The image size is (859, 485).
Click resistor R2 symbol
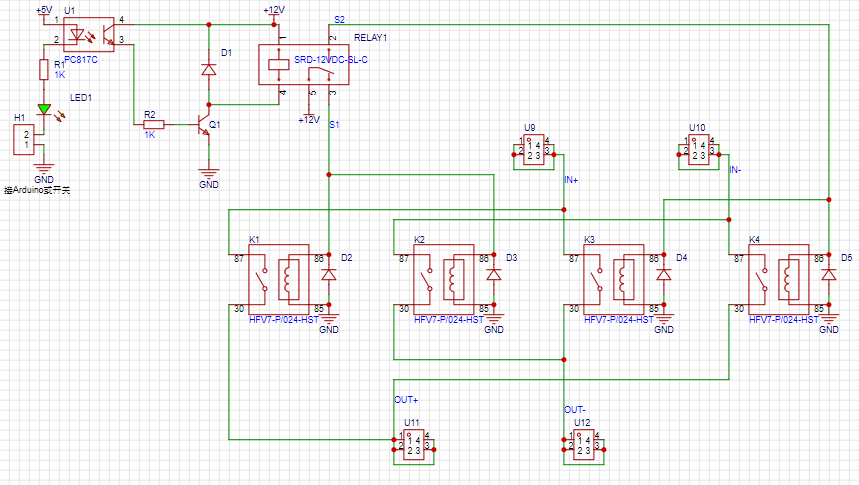point(154,125)
